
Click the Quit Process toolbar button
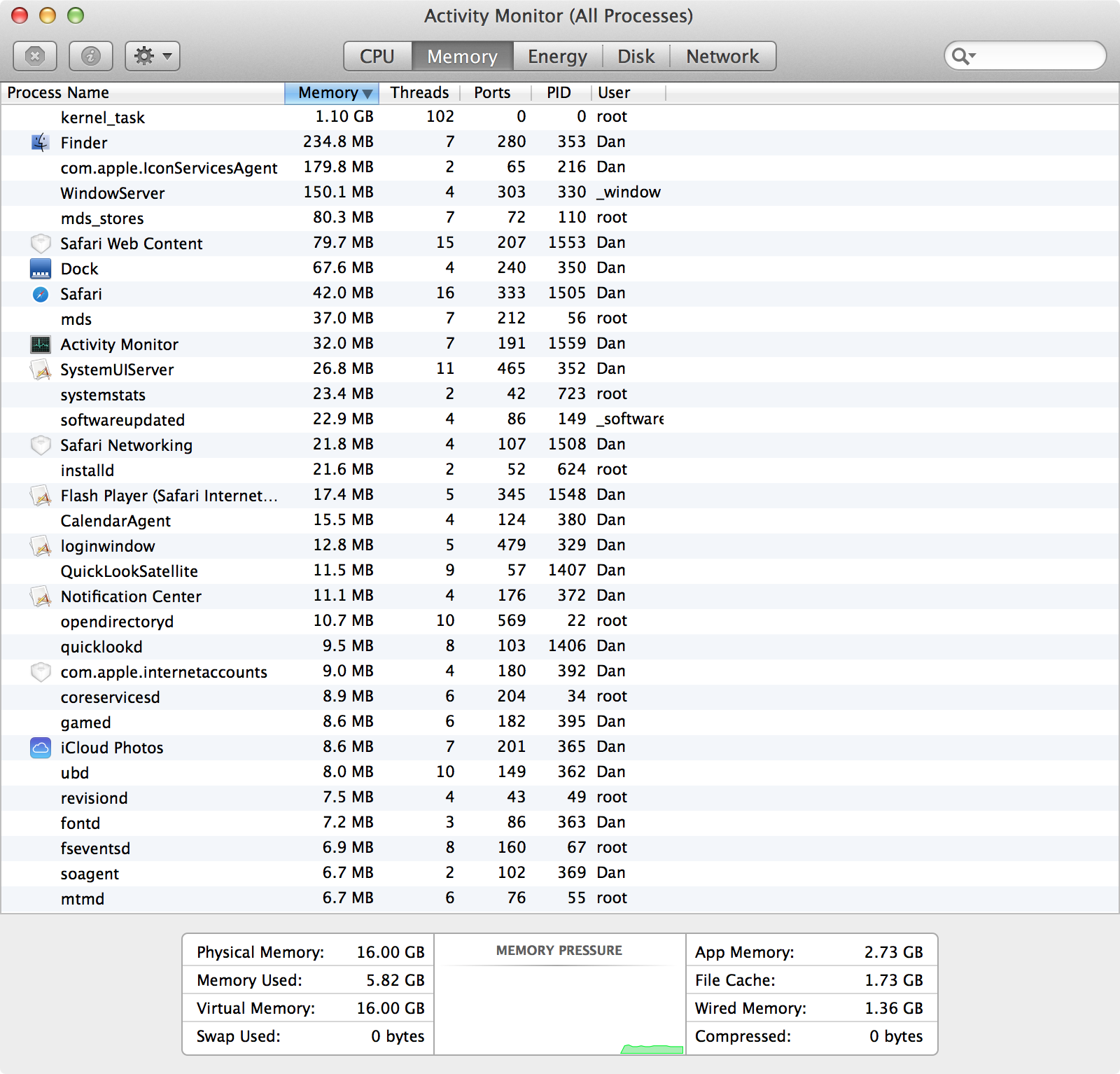35,56
